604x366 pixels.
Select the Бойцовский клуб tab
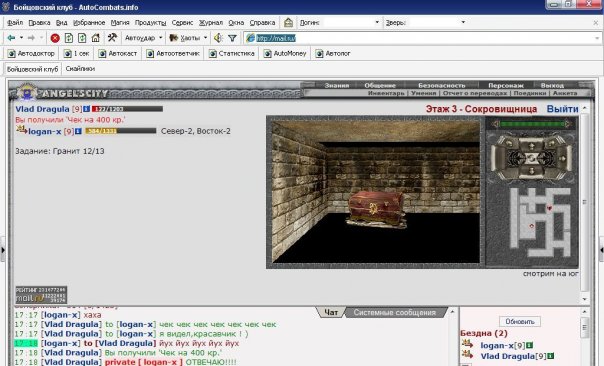coord(32,69)
